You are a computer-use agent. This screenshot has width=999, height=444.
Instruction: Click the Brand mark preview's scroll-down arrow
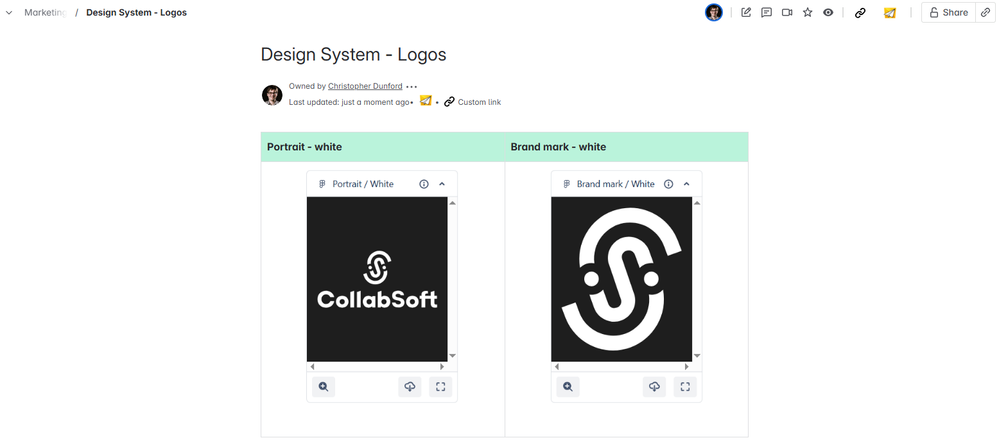coord(697,356)
